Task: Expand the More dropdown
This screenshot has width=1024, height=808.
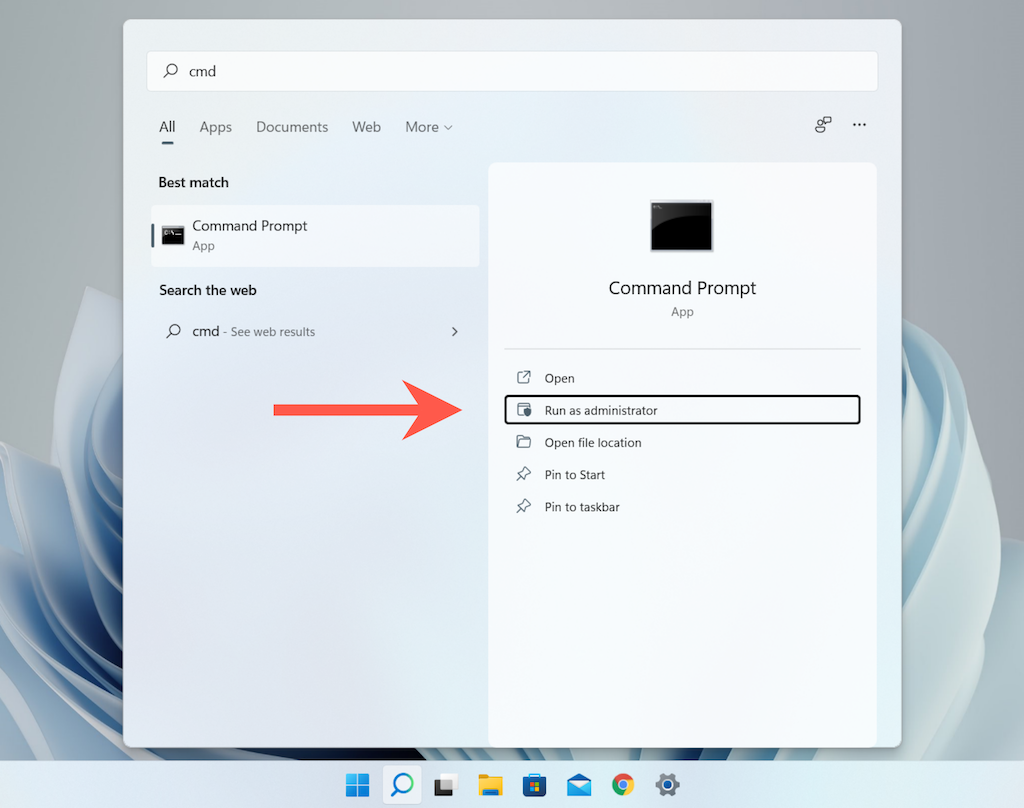Action: tap(428, 127)
